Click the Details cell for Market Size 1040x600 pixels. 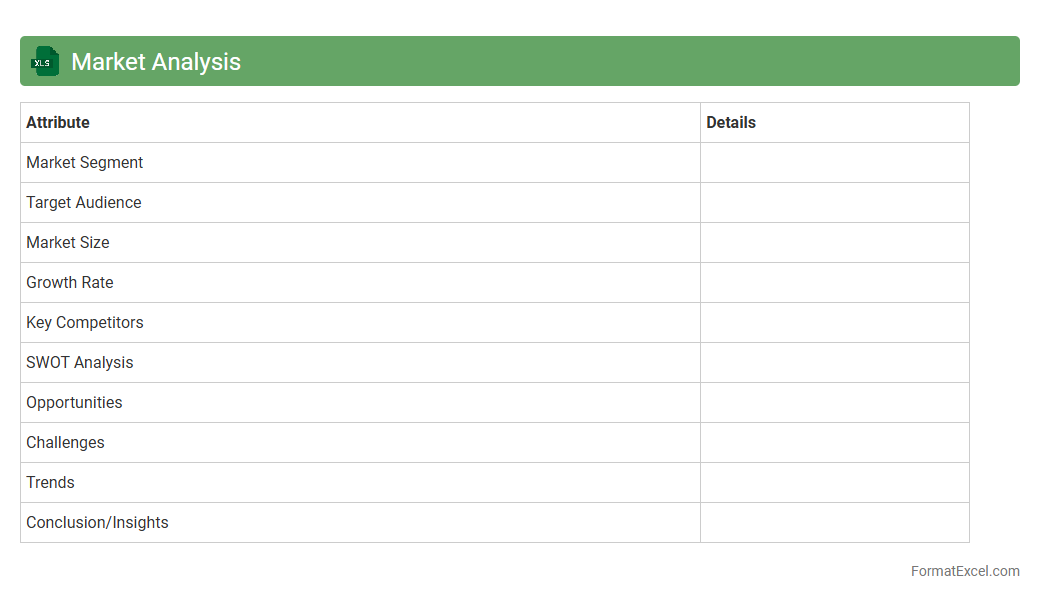(x=834, y=242)
